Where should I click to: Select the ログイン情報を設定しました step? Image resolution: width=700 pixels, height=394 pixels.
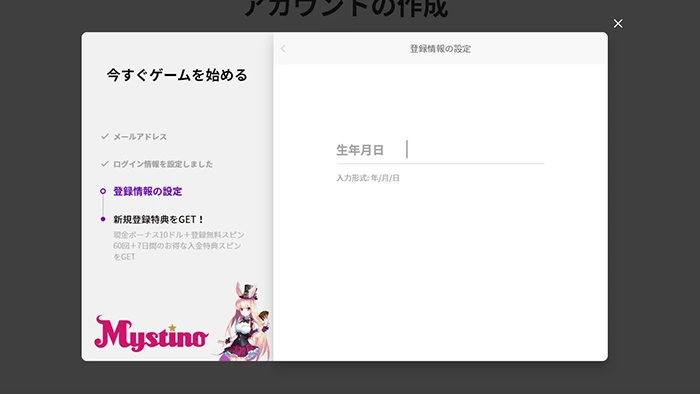(x=163, y=164)
